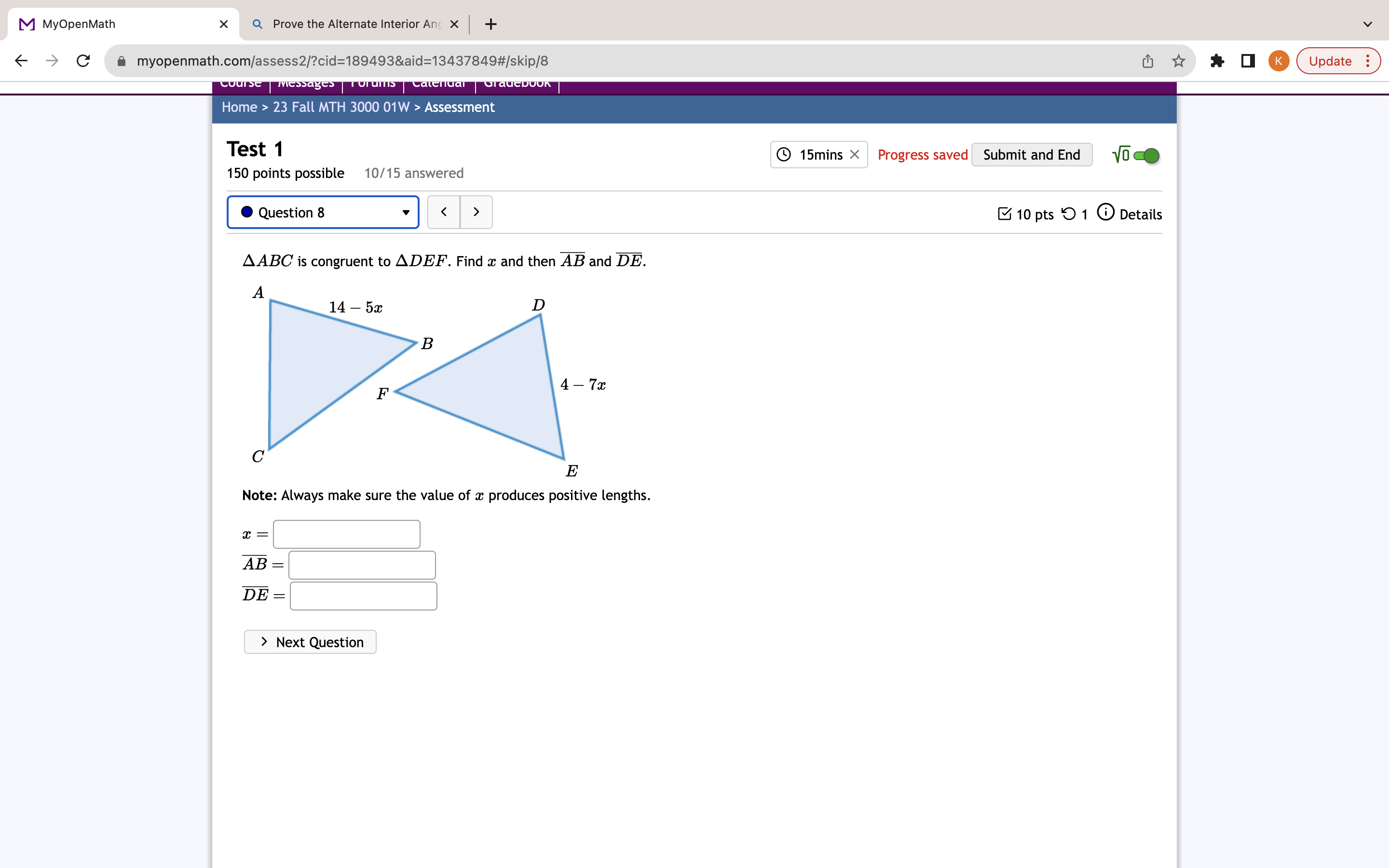This screenshot has height=868, width=1389.
Task: Click the retry attempts icon
Action: [1068, 214]
